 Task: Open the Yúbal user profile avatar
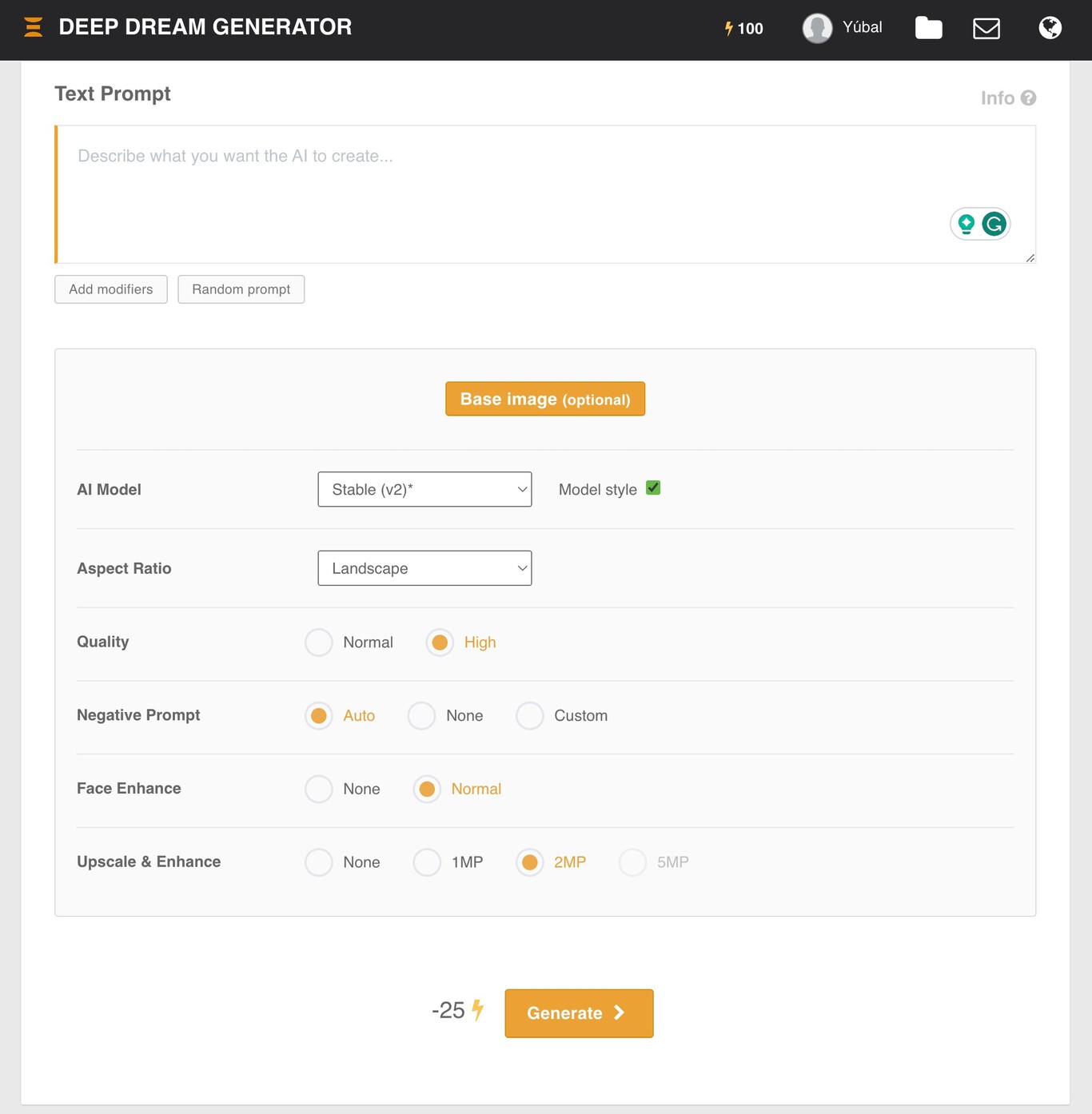817,28
